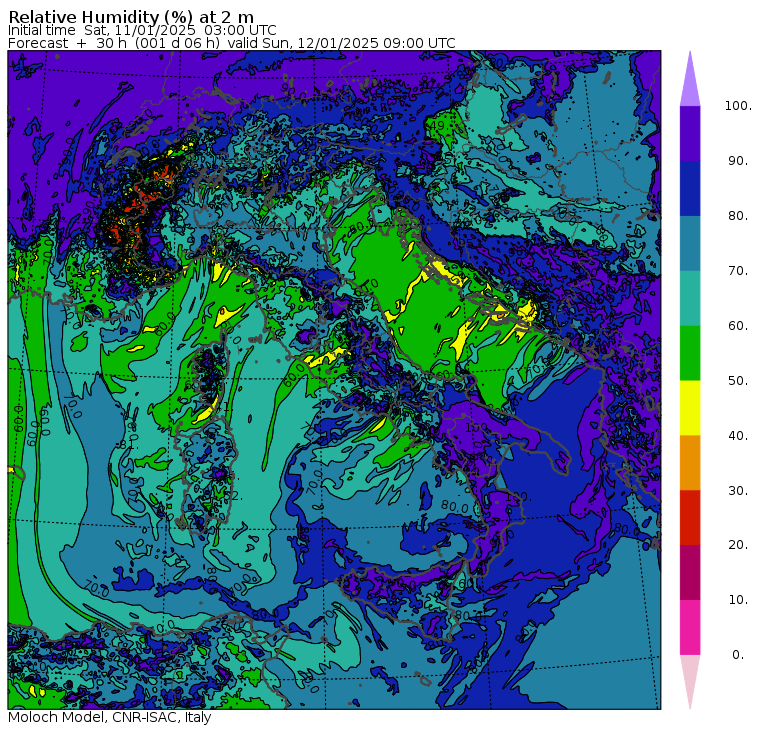Click the light purple arrow atop the legend

click(x=690, y=82)
